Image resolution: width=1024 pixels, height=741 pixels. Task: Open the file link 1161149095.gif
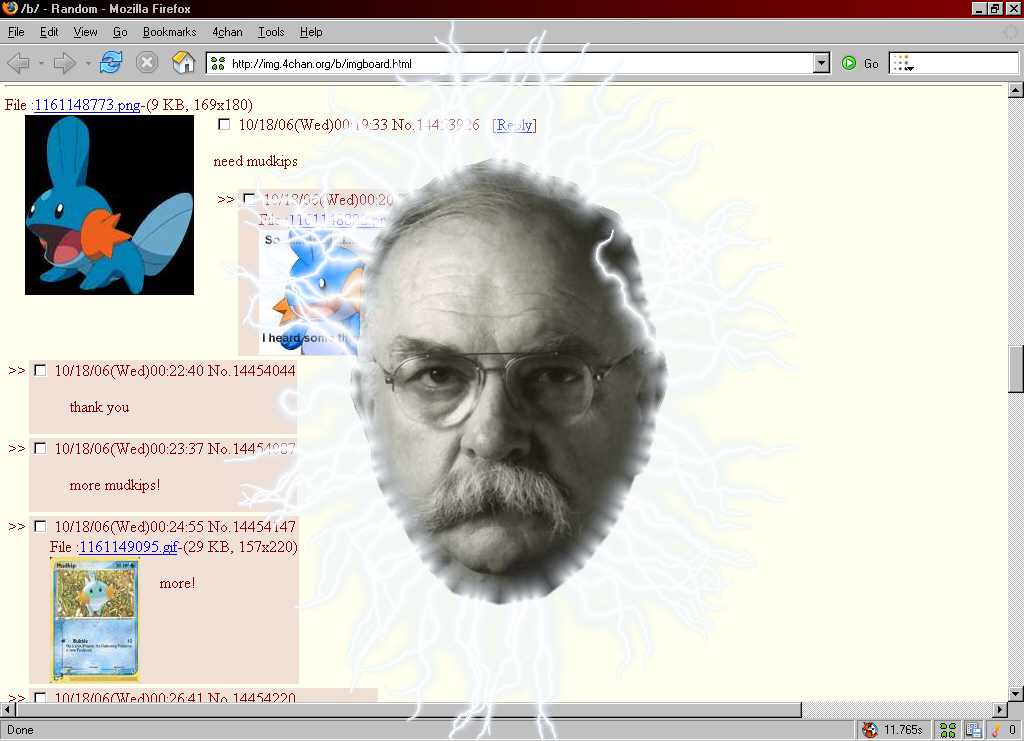(128, 547)
